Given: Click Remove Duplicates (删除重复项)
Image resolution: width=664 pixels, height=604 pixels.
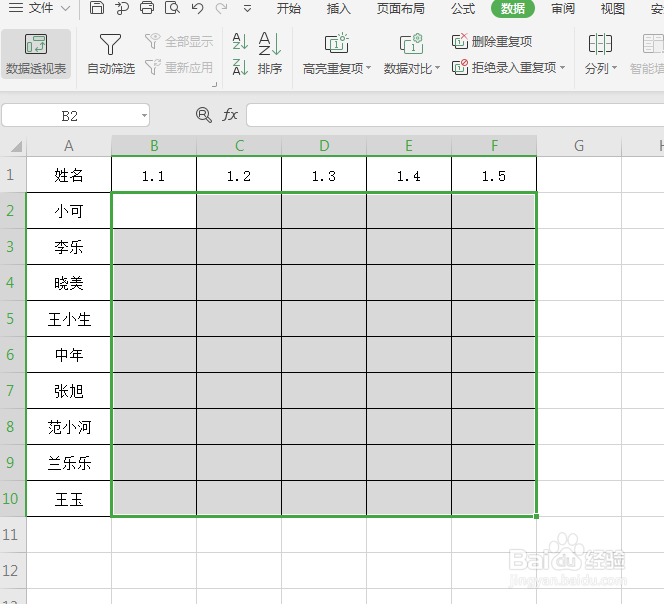Looking at the screenshot, I should pyautogui.click(x=492, y=41).
